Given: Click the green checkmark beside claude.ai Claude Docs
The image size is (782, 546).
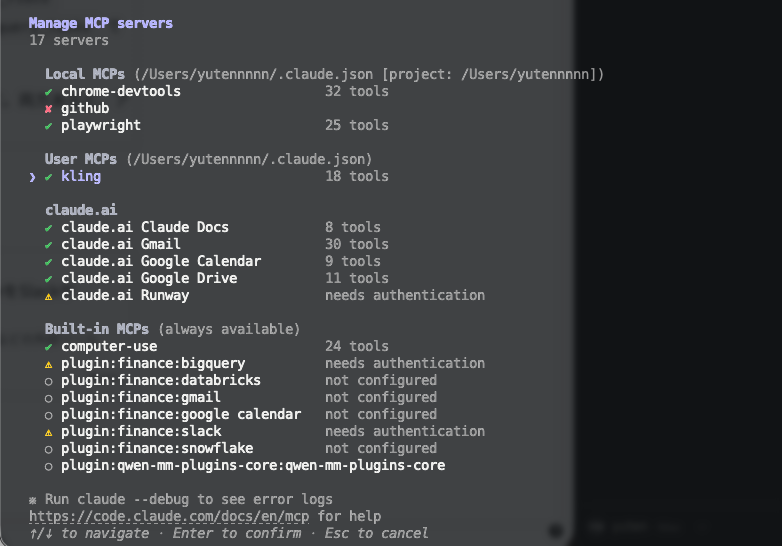Looking at the screenshot, I should pyautogui.click(x=48, y=228).
